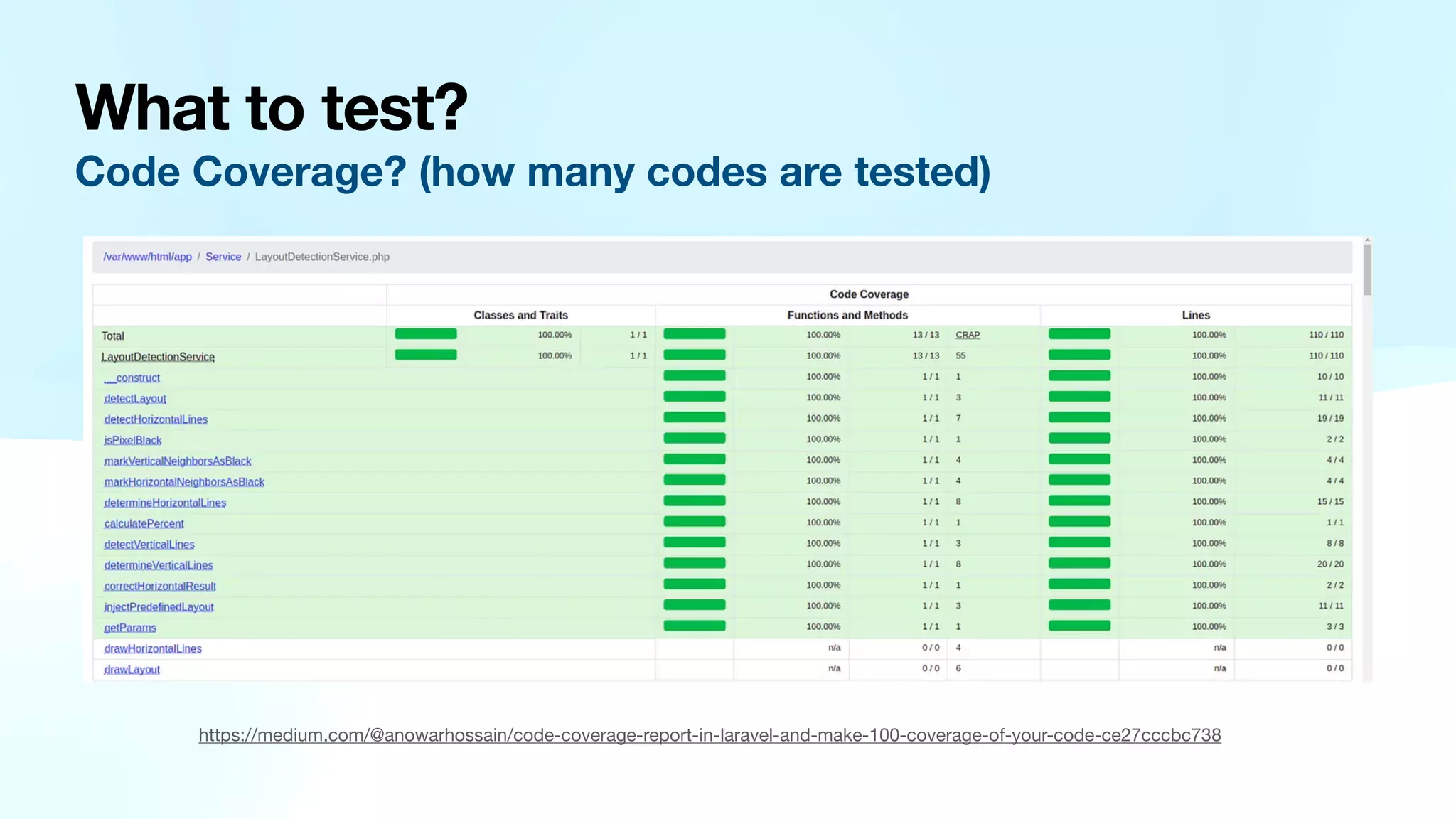
Task: Open the markVerticalNeighborsAsBlack method link
Action: pos(178,461)
